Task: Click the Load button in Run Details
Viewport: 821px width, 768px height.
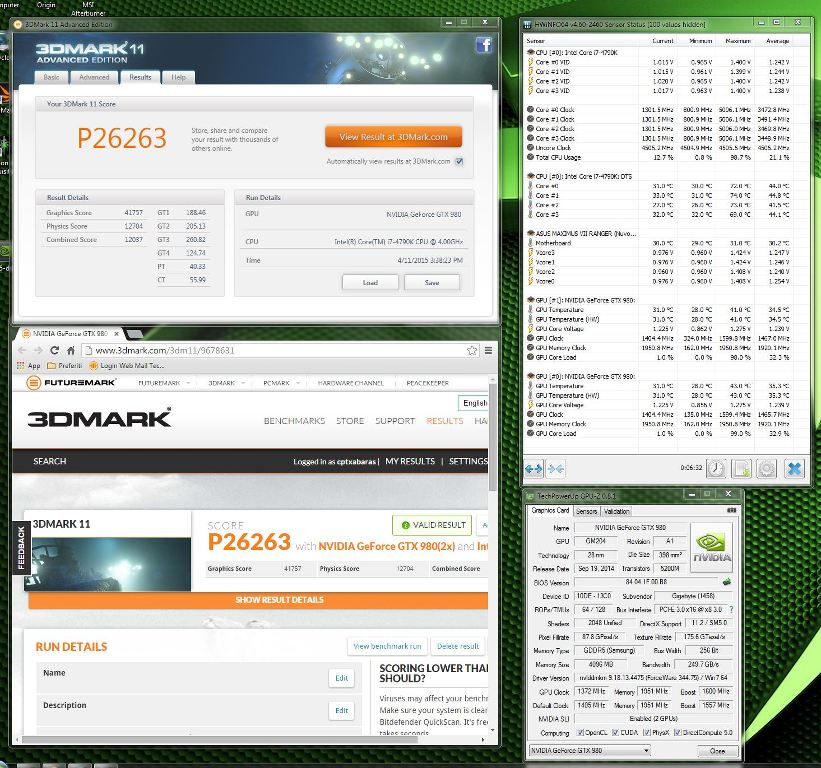Action: pyautogui.click(x=370, y=282)
